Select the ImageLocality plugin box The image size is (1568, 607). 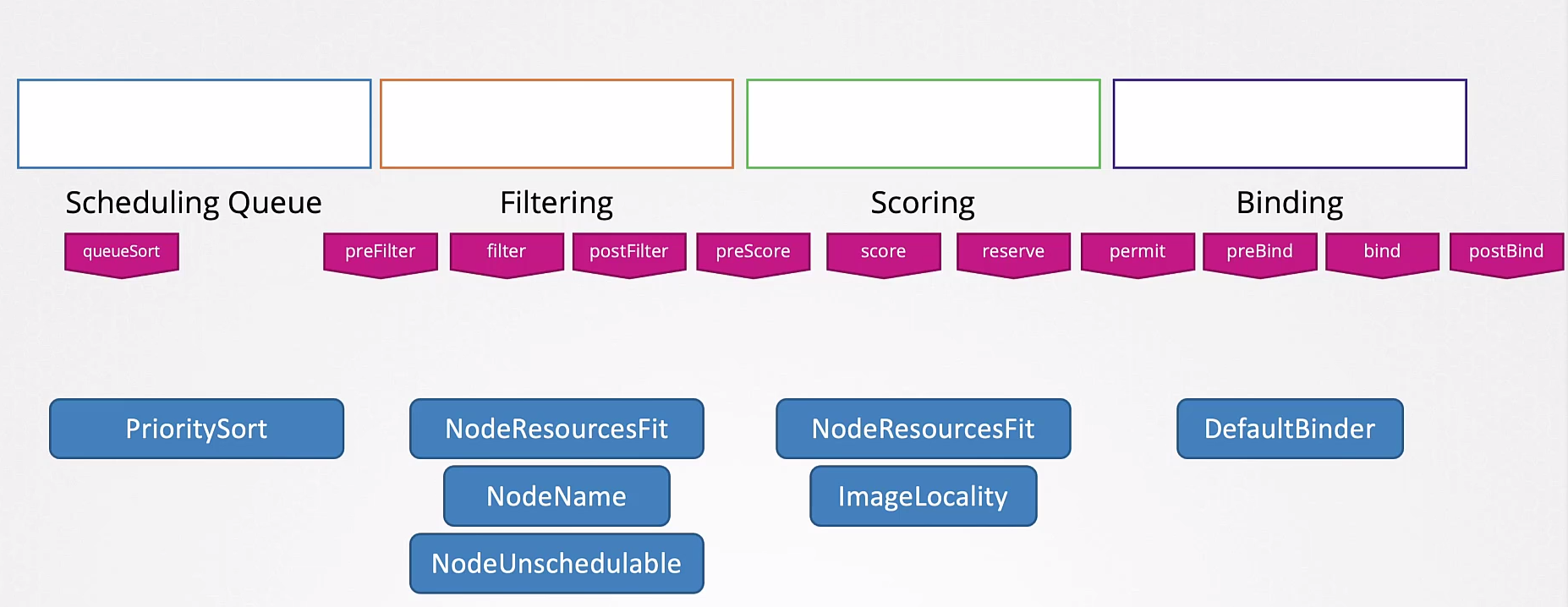pyautogui.click(x=923, y=496)
